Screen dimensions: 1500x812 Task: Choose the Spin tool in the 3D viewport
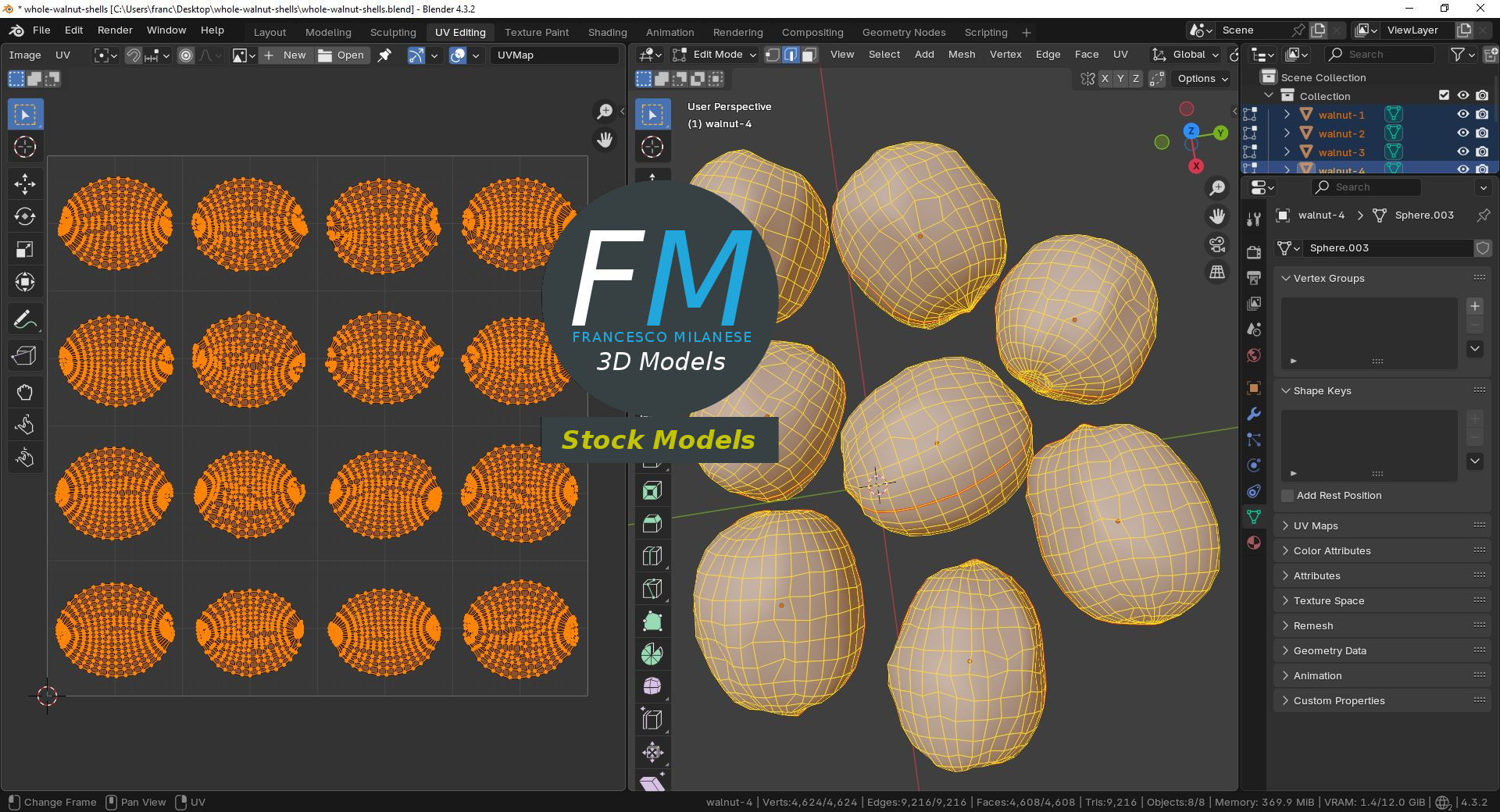[652, 654]
